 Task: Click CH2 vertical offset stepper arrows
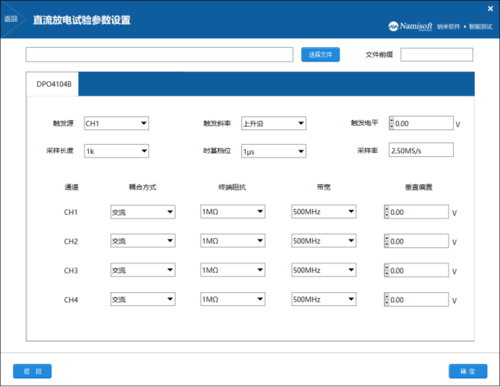point(387,241)
